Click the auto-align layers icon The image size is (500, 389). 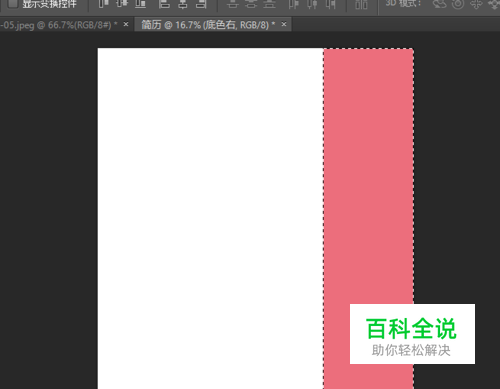click(361, 4)
